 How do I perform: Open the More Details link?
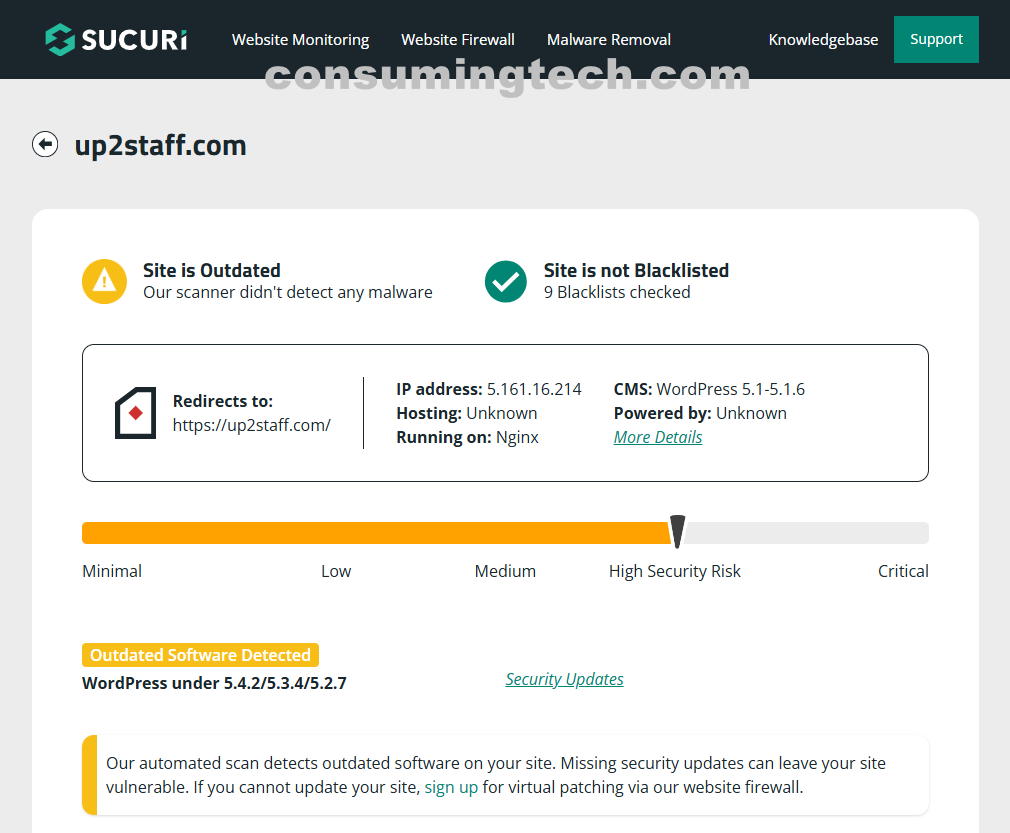tap(658, 437)
